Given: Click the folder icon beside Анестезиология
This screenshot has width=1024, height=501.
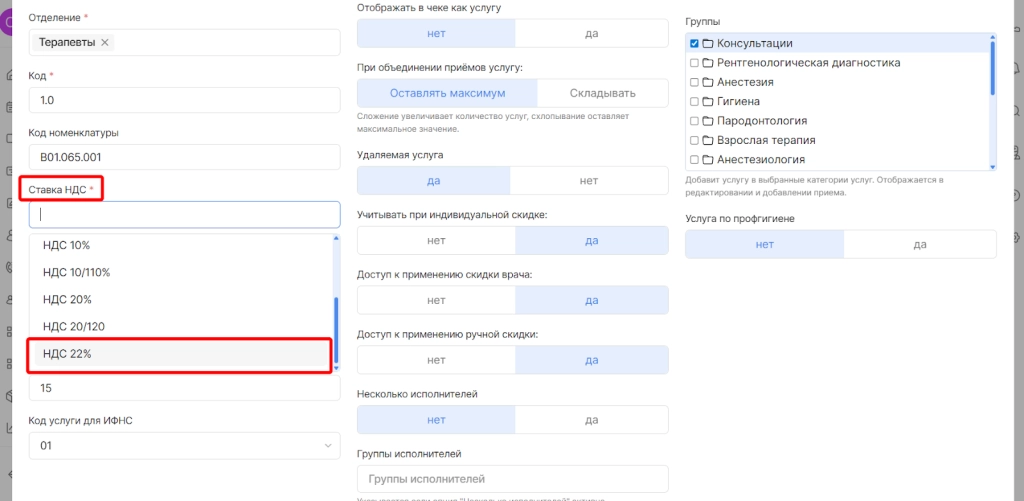Looking at the screenshot, I should click(x=707, y=160).
